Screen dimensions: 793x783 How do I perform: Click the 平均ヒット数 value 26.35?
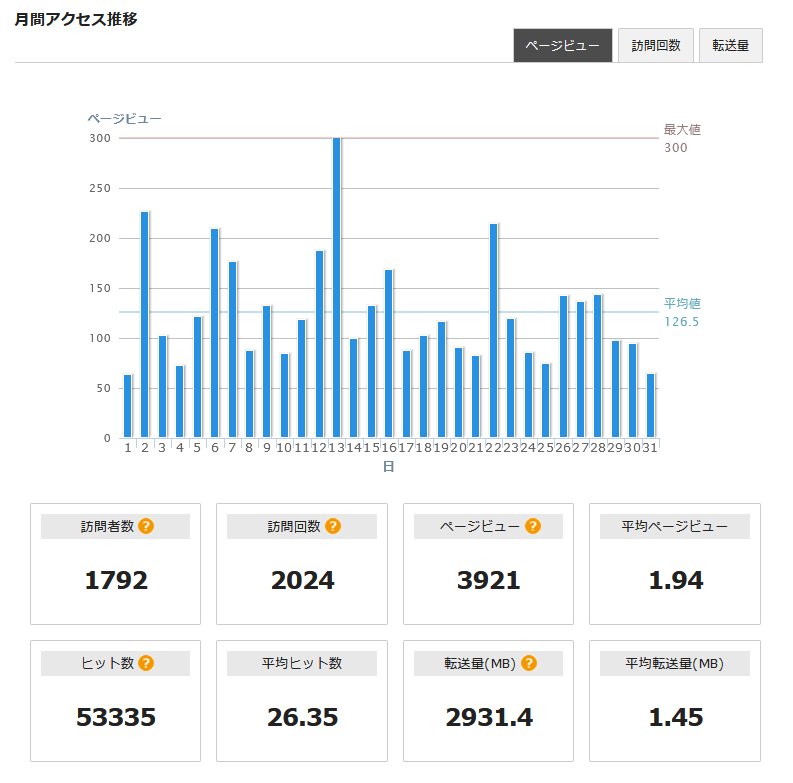coord(302,717)
